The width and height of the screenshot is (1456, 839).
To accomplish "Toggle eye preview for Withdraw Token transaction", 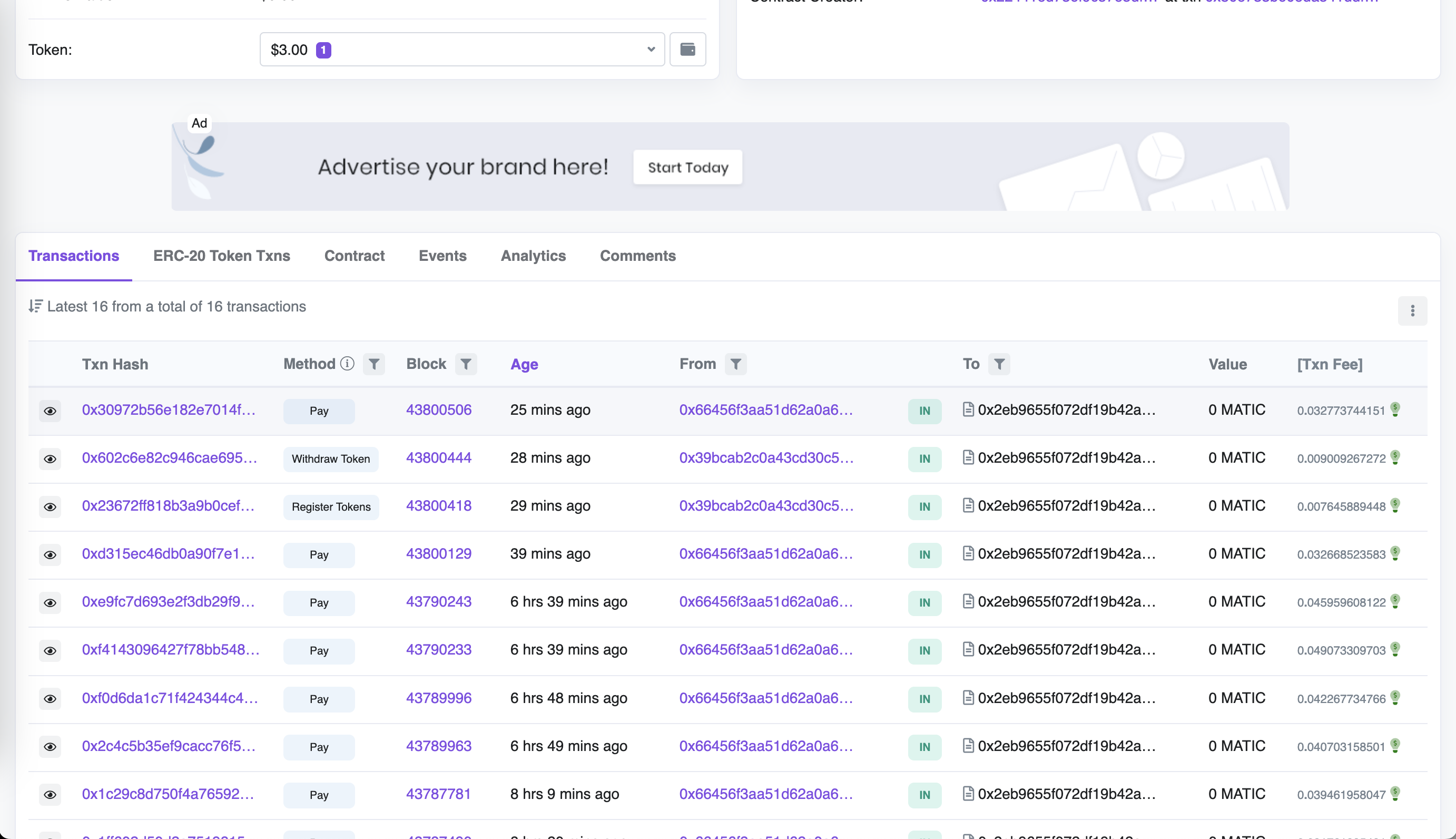I will click(x=50, y=458).
